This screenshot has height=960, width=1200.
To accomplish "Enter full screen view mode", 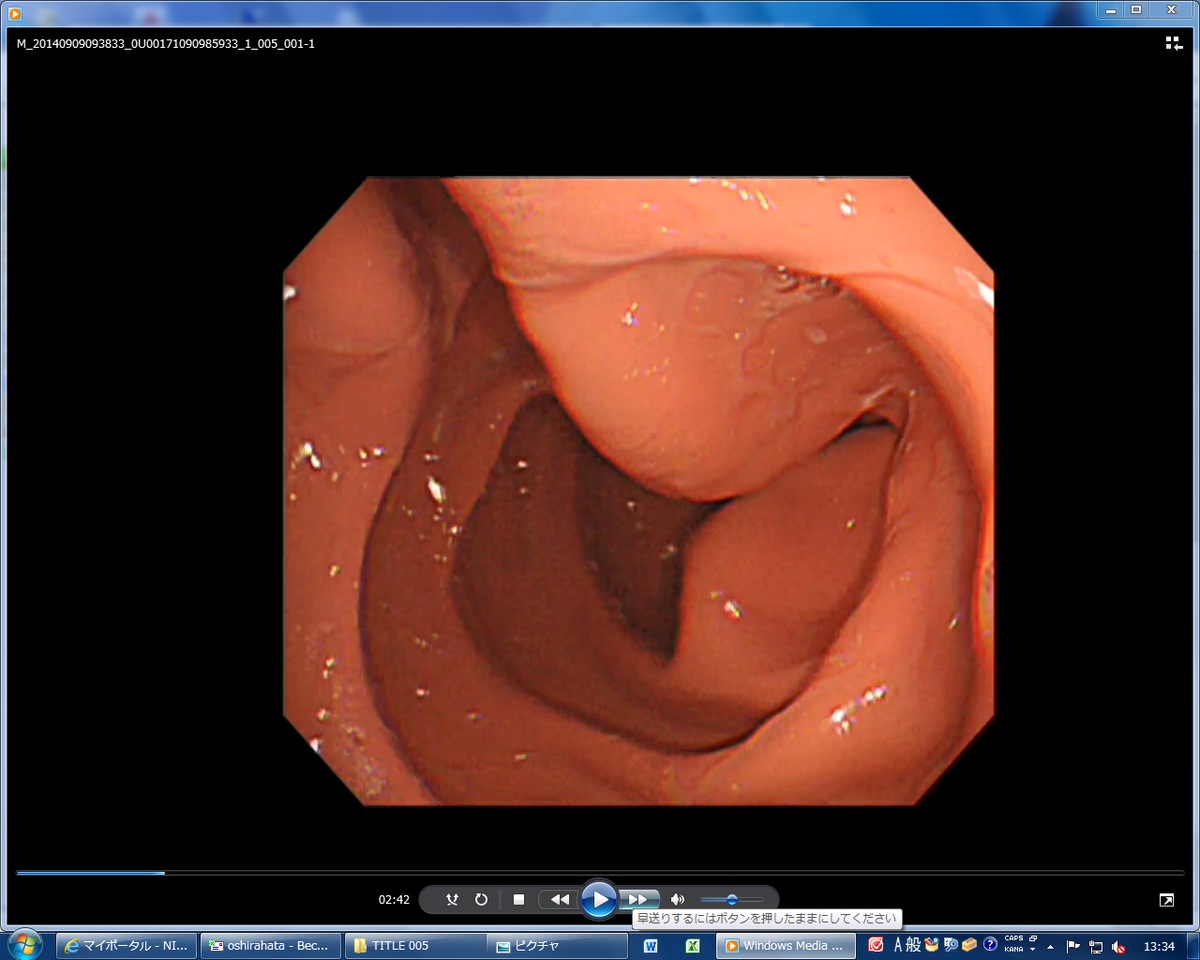I will 1167,900.
